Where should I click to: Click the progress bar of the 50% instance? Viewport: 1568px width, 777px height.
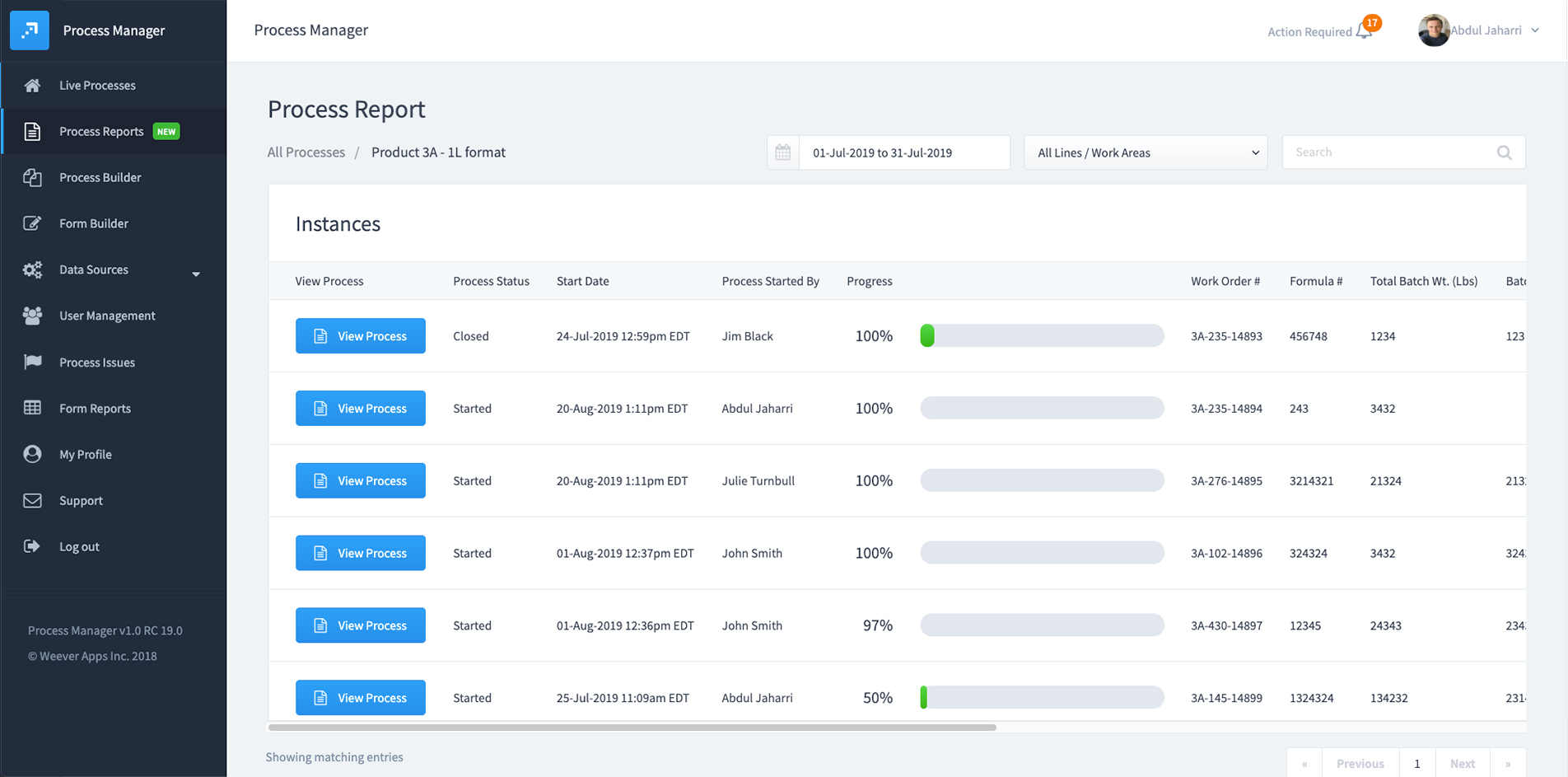(1041, 698)
